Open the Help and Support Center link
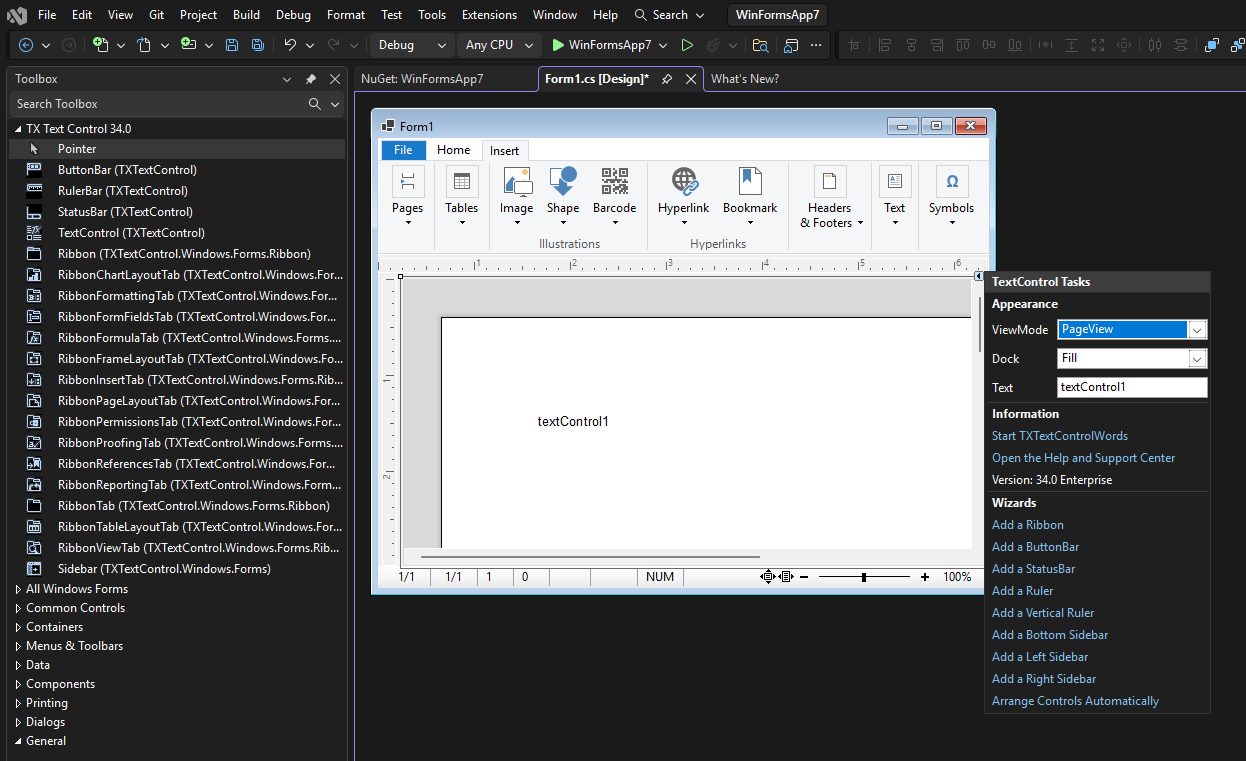Screen dimensions: 1246x761 (1084, 457)
